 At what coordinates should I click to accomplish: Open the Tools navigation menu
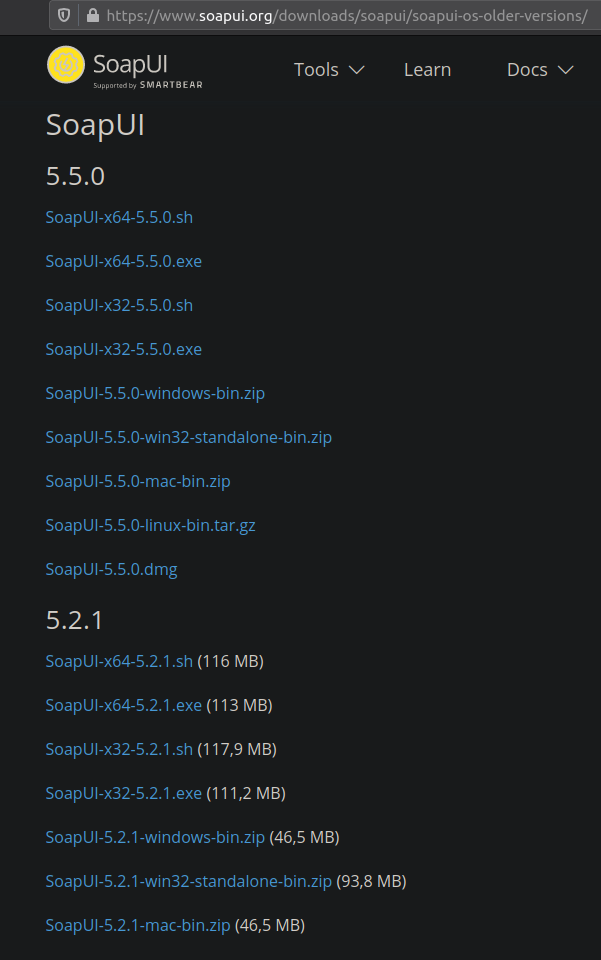[316, 70]
